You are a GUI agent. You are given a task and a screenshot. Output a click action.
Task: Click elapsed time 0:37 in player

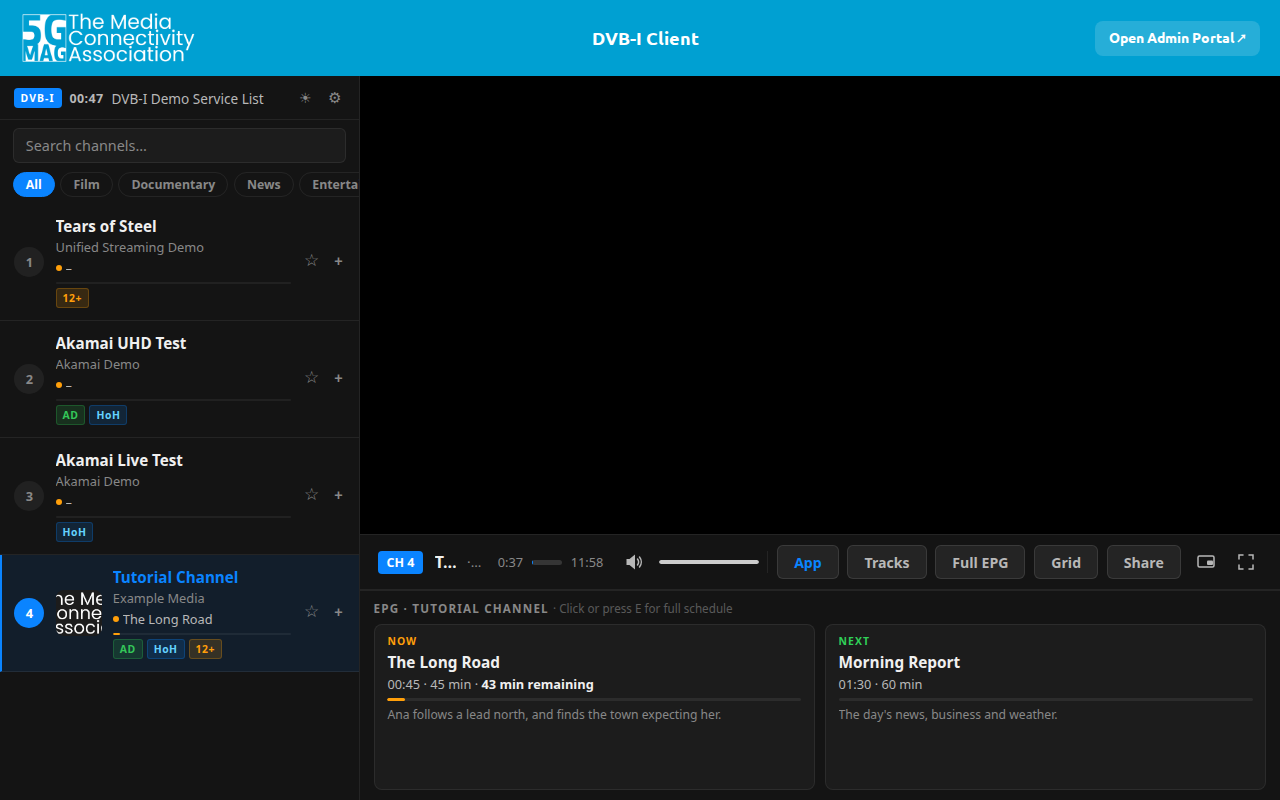pyautogui.click(x=510, y=562)
